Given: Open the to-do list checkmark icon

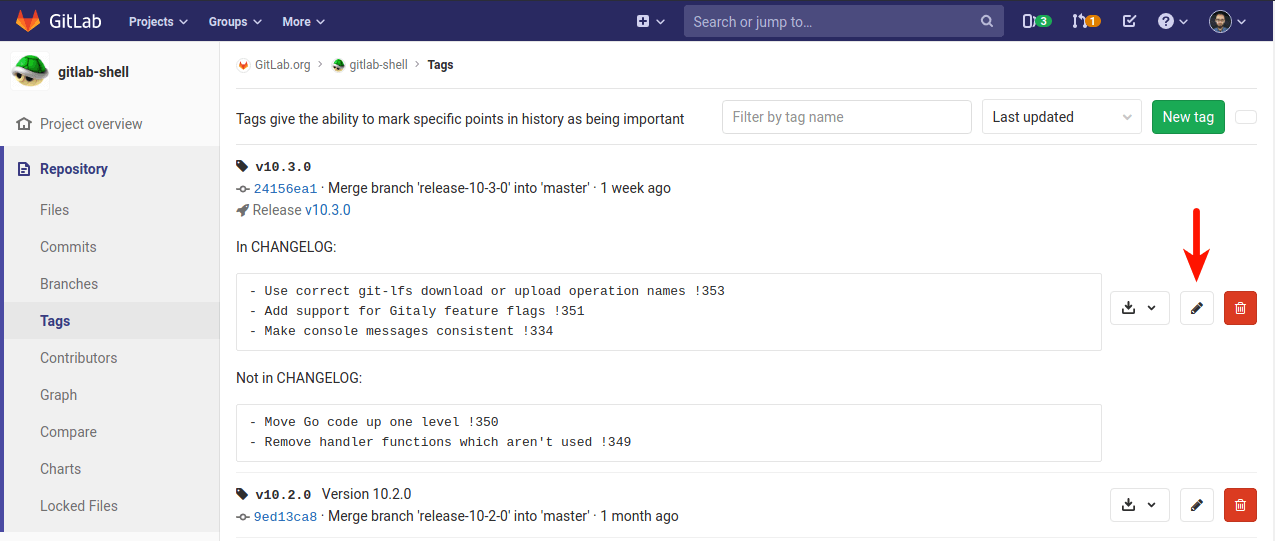Looking at the screenshot, I should click(1129, 21).
